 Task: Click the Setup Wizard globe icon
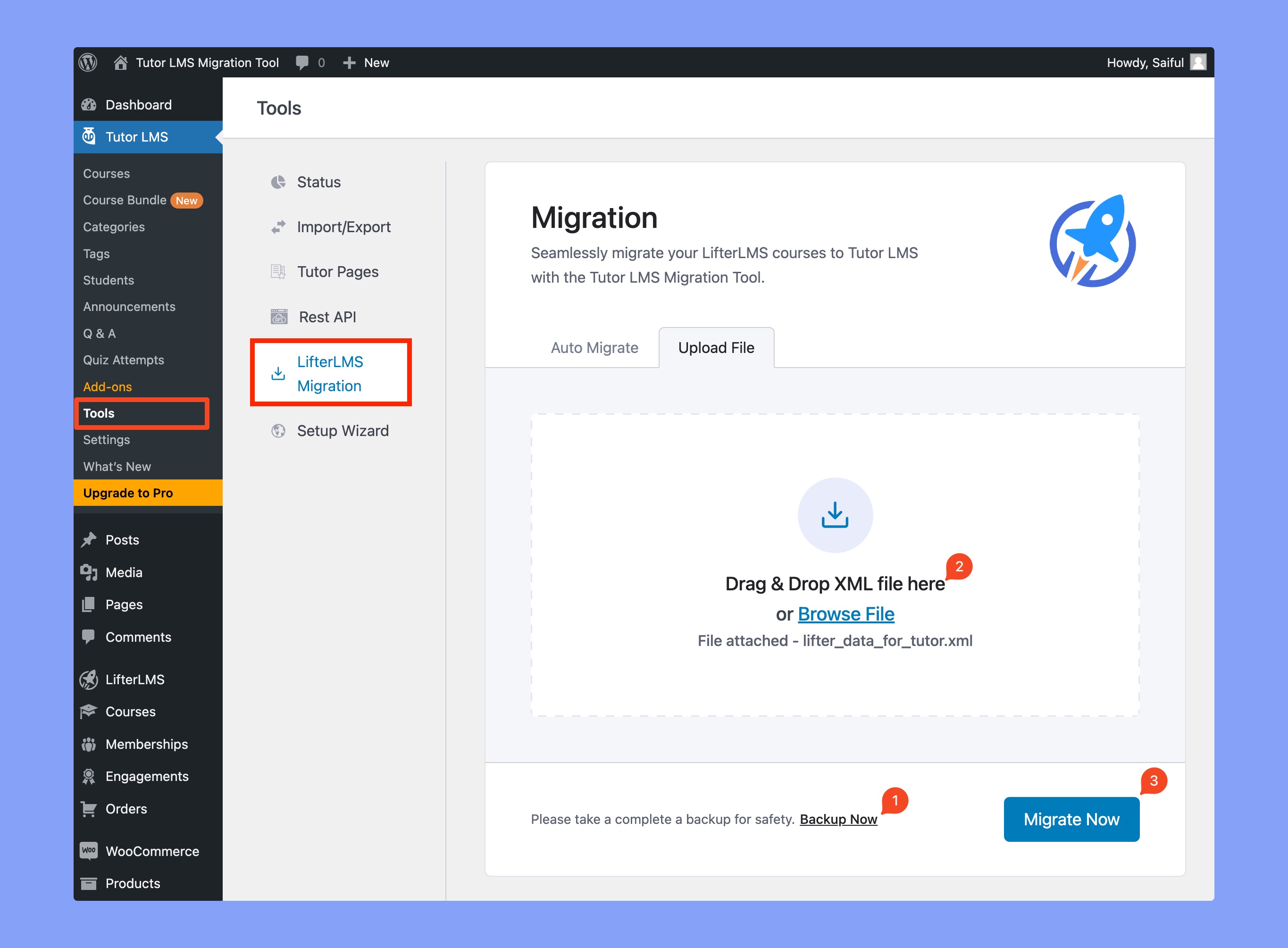278,430
